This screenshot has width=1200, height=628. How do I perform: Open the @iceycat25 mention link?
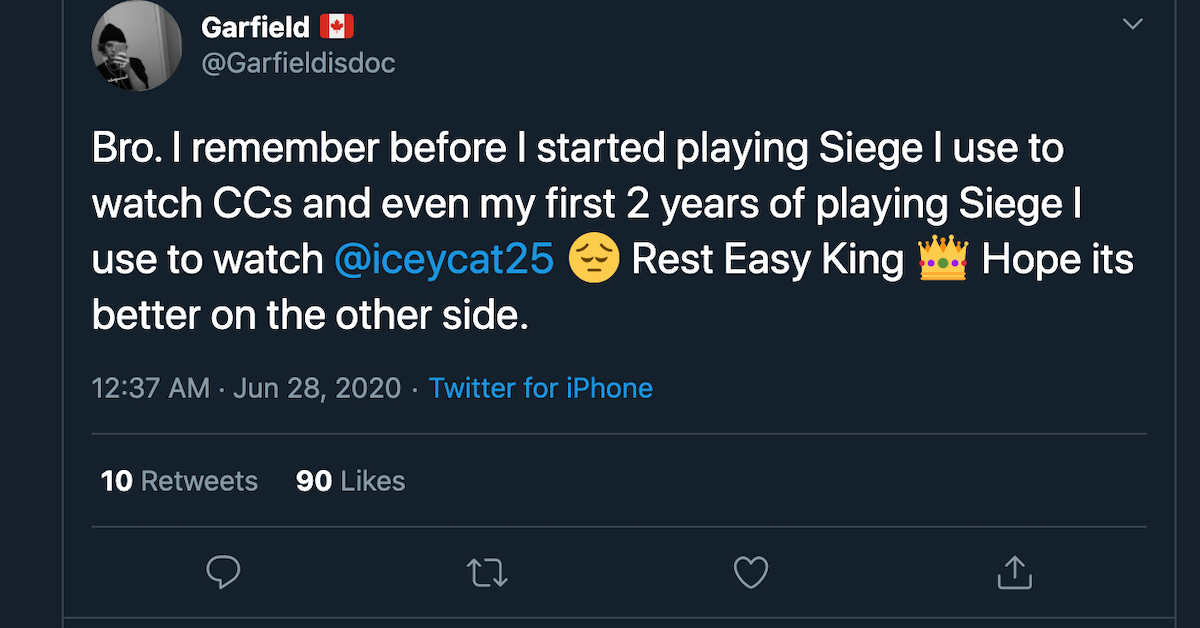pyautogui.click(x=443, y=258)
